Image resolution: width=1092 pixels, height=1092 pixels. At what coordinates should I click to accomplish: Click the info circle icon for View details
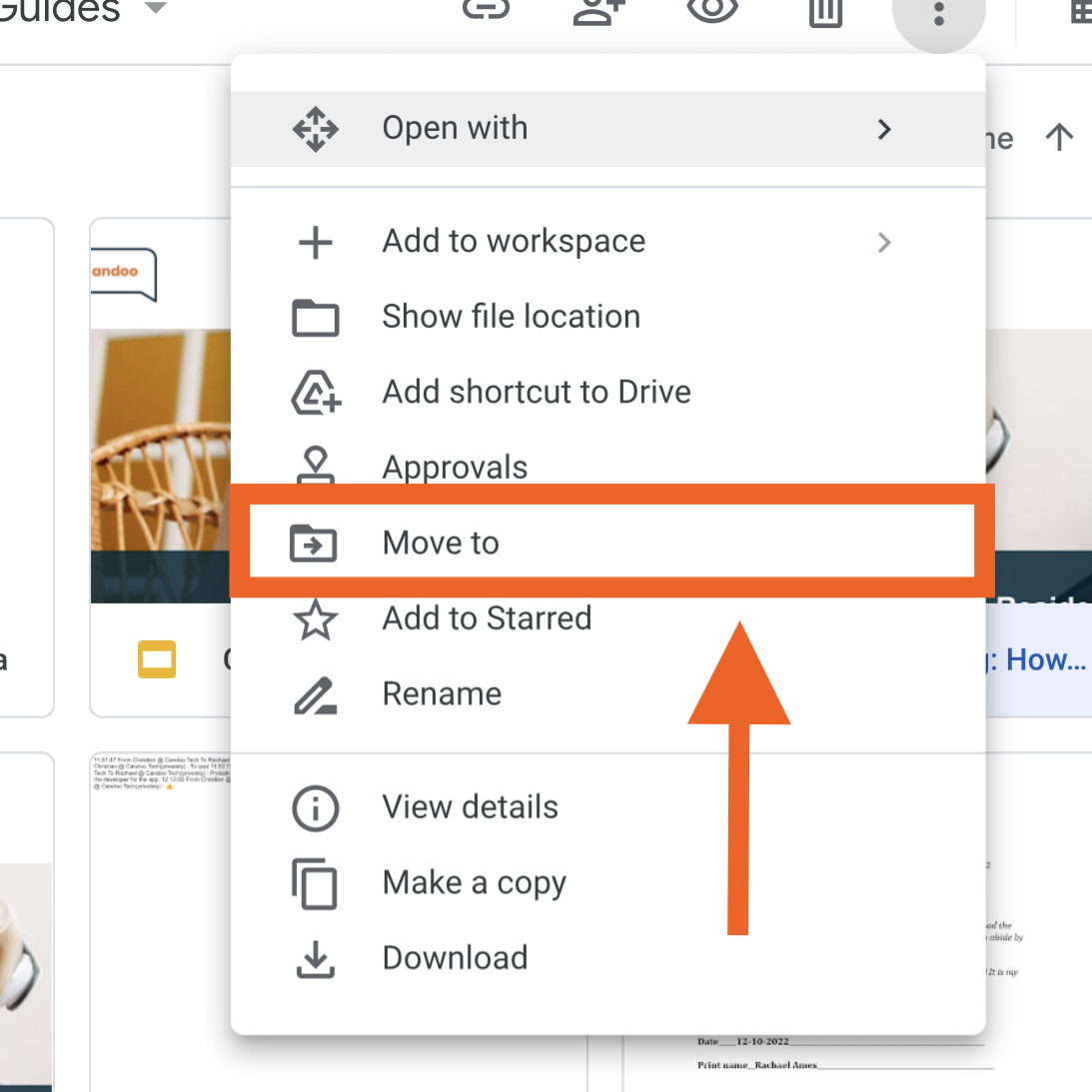pyautogui.click(x=316, y=808)
